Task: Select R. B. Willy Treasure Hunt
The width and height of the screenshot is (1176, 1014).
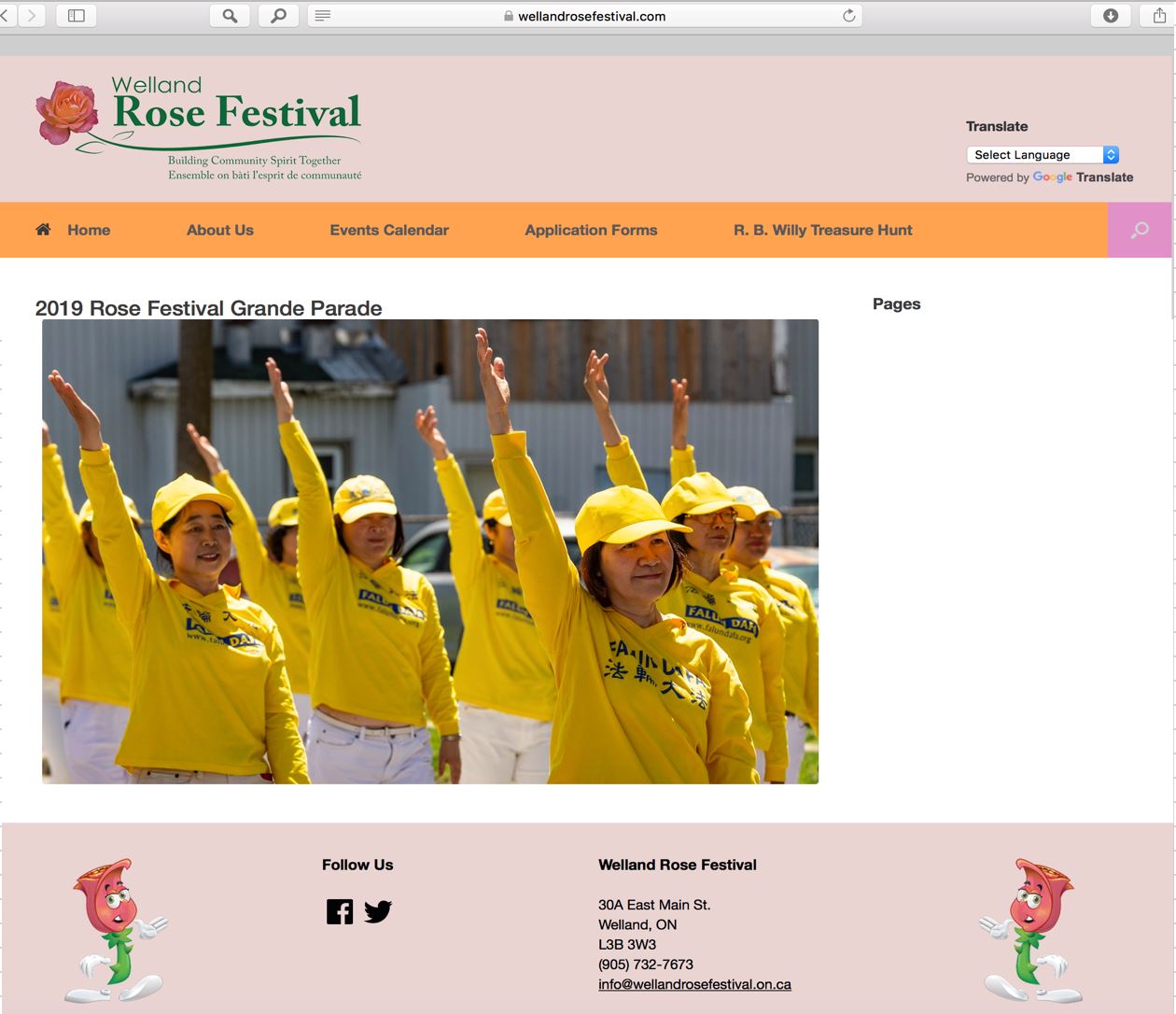Action: (822, 230)
